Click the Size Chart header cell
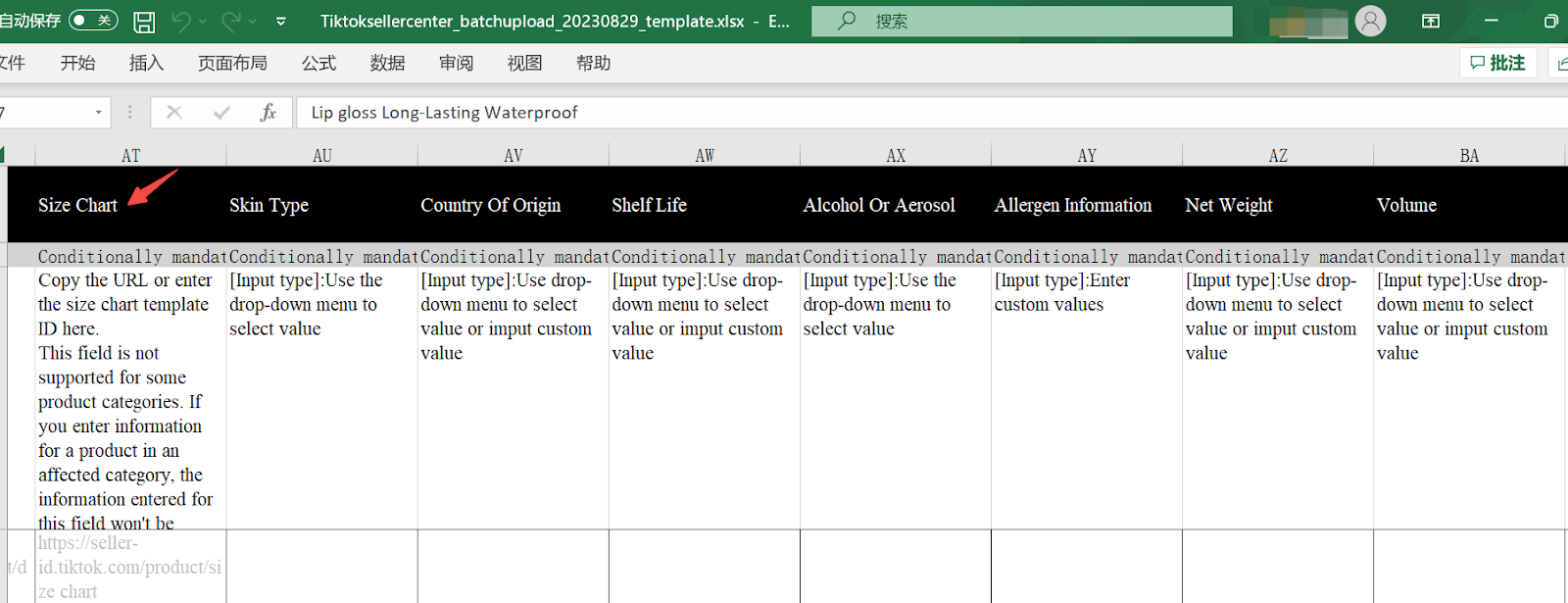Viewport: 1568px width, 603px height. (78, 205)
